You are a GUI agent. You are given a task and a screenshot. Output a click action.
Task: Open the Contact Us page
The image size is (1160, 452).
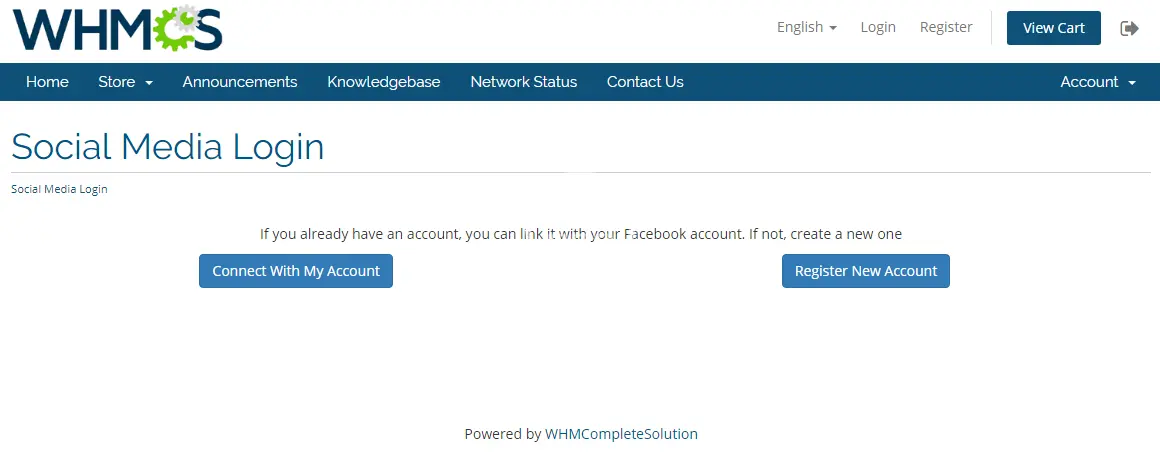[645, 82]
